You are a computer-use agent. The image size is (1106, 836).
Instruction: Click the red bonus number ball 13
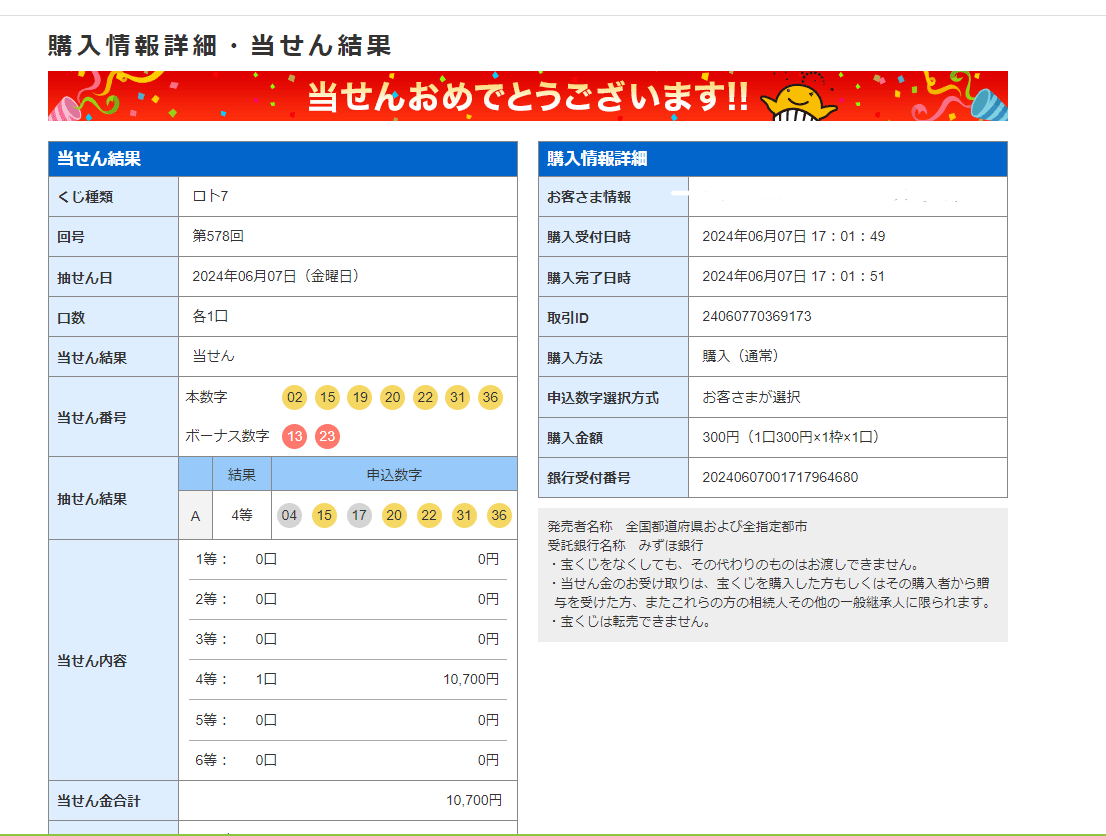pyautogui.click(x=294, y=437)
